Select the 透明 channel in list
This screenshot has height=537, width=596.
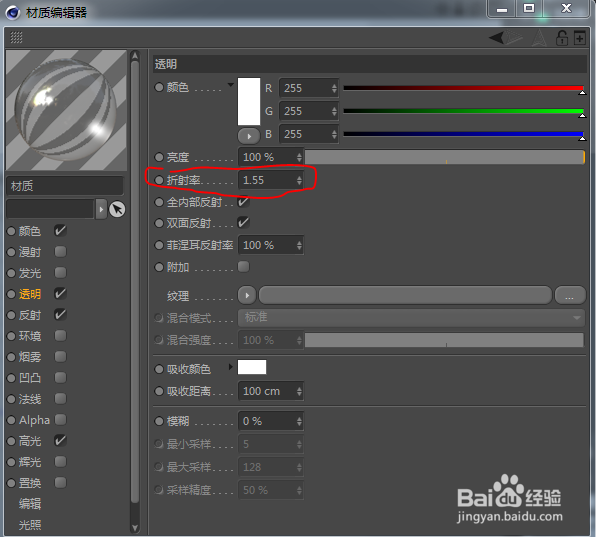point(30,294)
